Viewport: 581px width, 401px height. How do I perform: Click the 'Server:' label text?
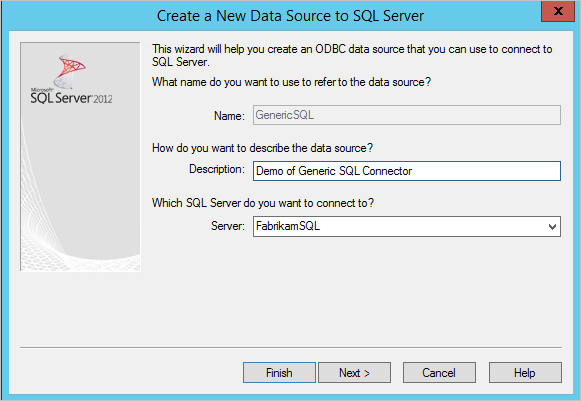(x=228, y=226)
